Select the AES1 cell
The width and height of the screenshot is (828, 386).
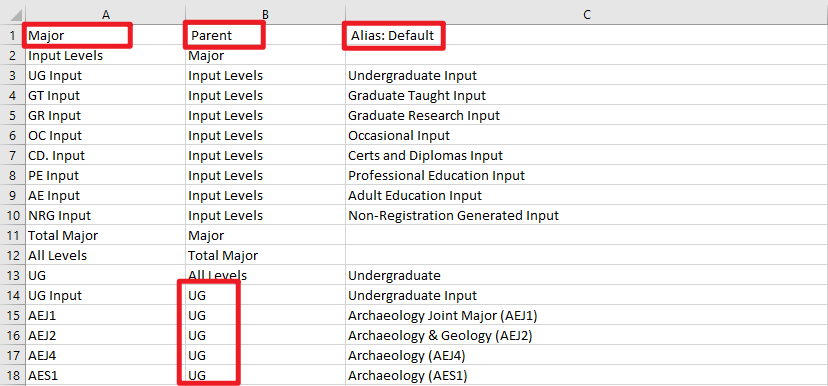coord(106,376)
